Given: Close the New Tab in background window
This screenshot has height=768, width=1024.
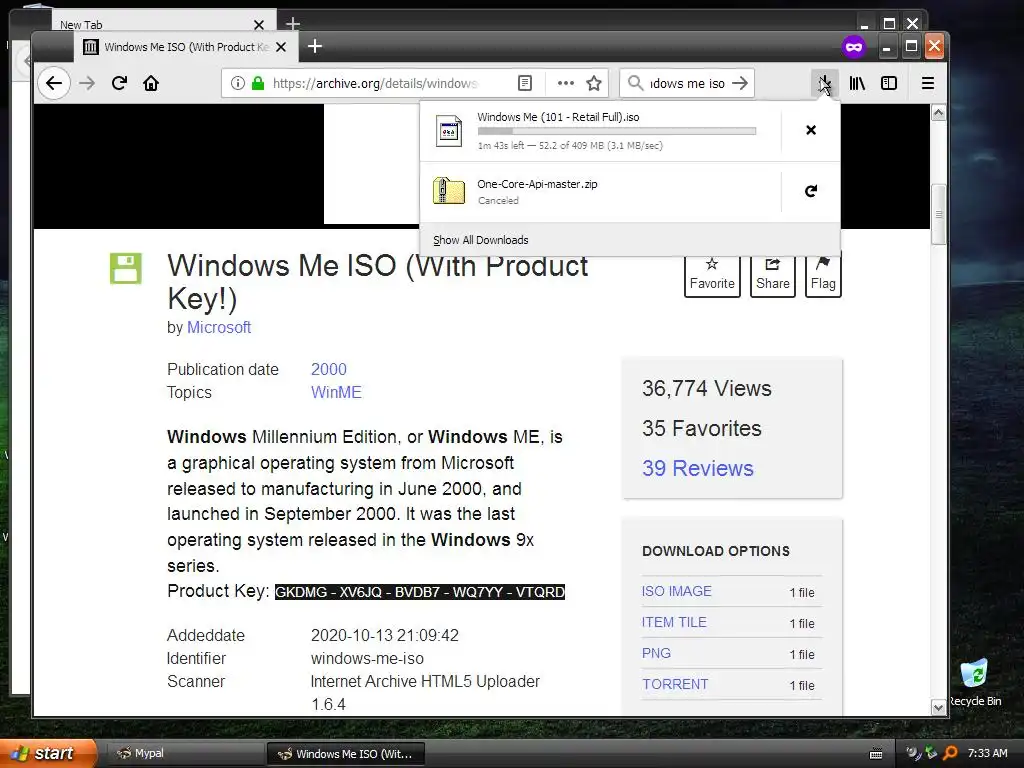Looking at the screenshot, I should pos(259,25).
